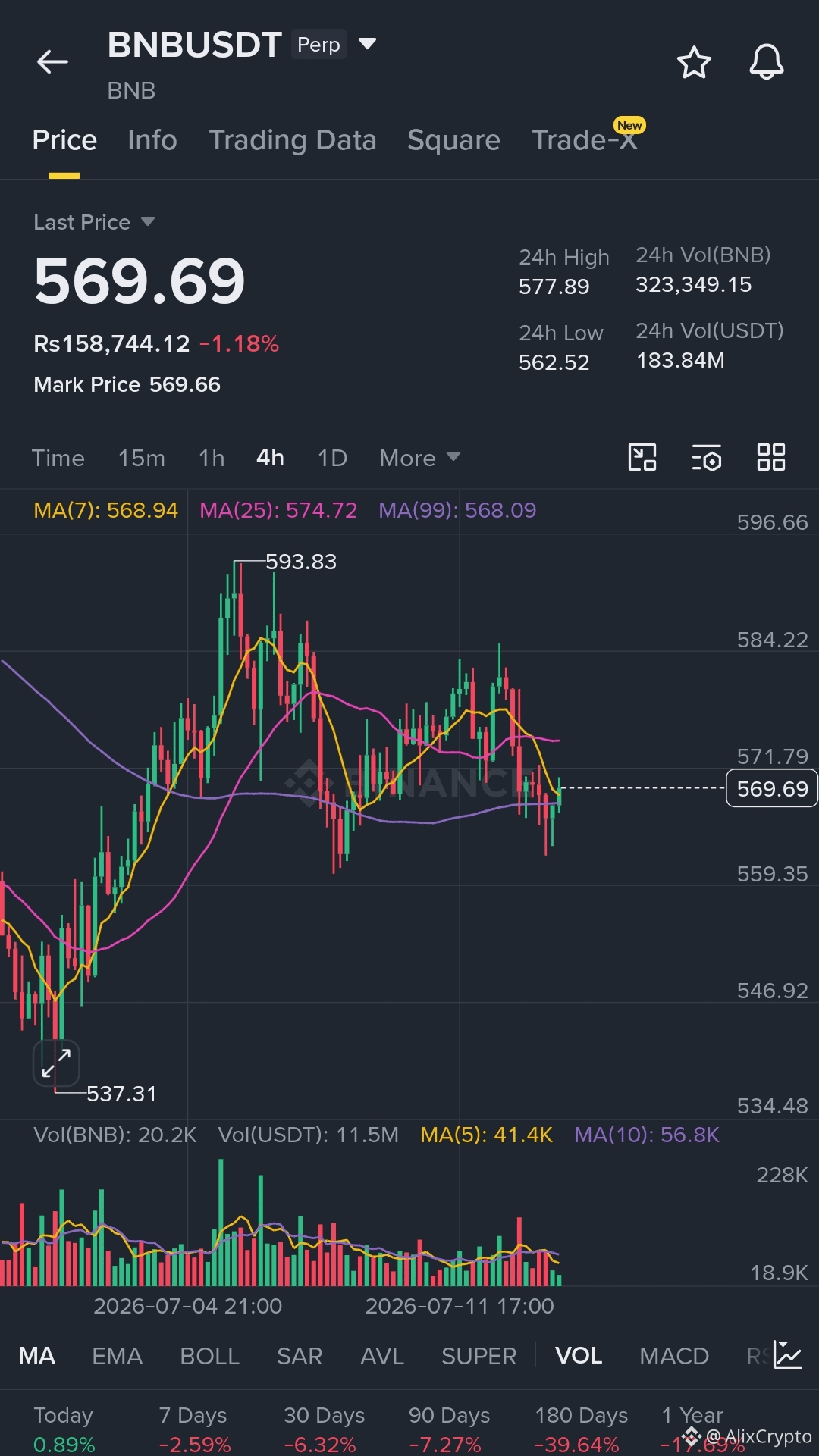The width and height of the screenshot is (819, 1456).
Task: Tap the 24h Vol(USDT) 183.84M value
Action: 680,360
